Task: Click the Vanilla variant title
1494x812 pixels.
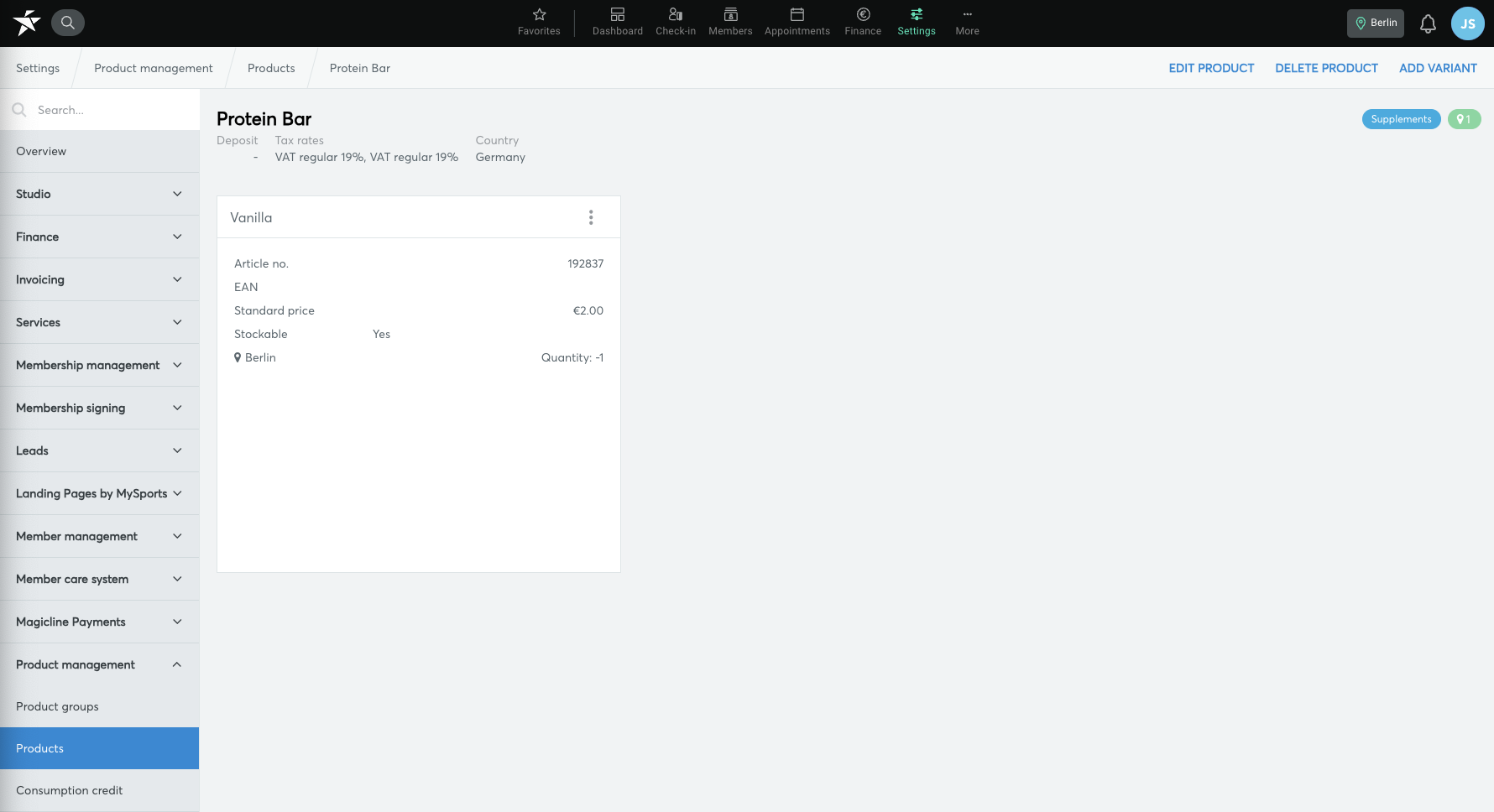Action: click(251, 217)
